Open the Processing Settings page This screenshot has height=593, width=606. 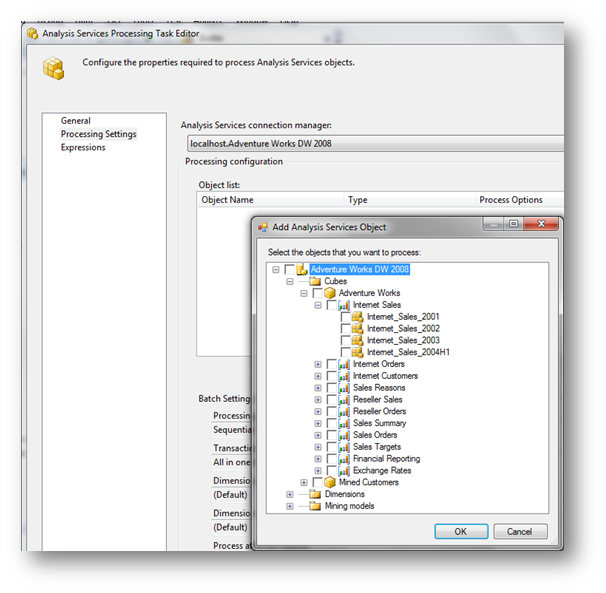coord(99,134)
